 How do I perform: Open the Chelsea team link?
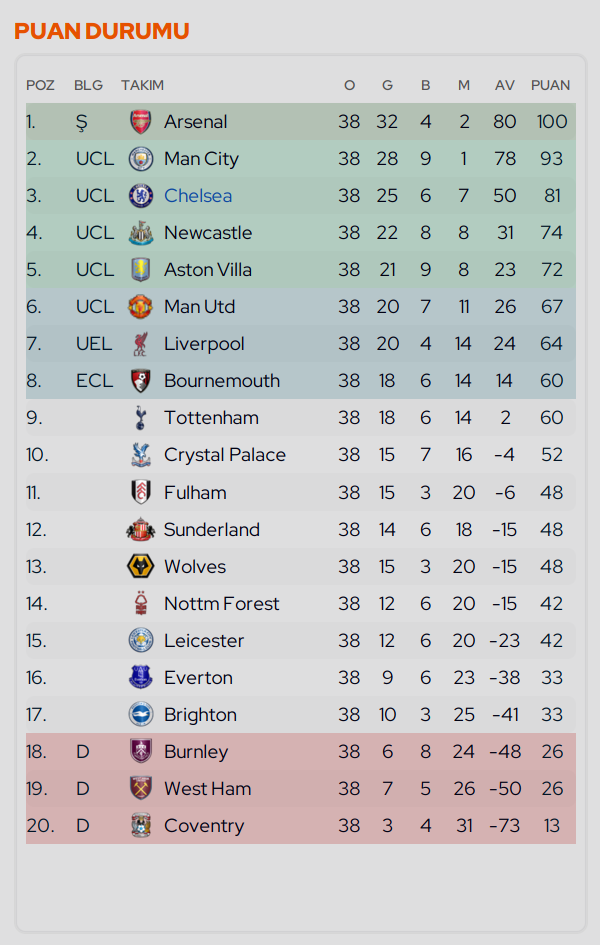(x=198, y=196)
